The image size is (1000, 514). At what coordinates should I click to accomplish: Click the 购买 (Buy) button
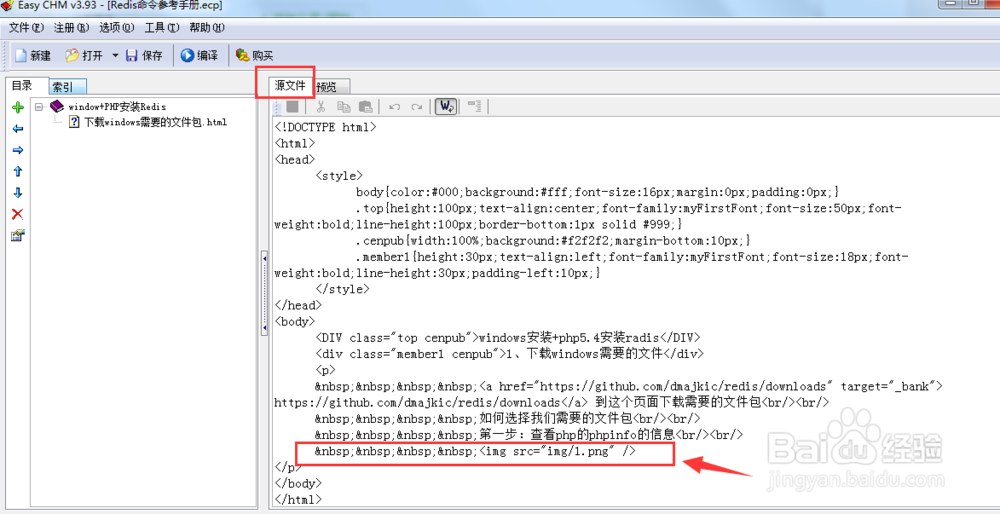coord(254,55)
